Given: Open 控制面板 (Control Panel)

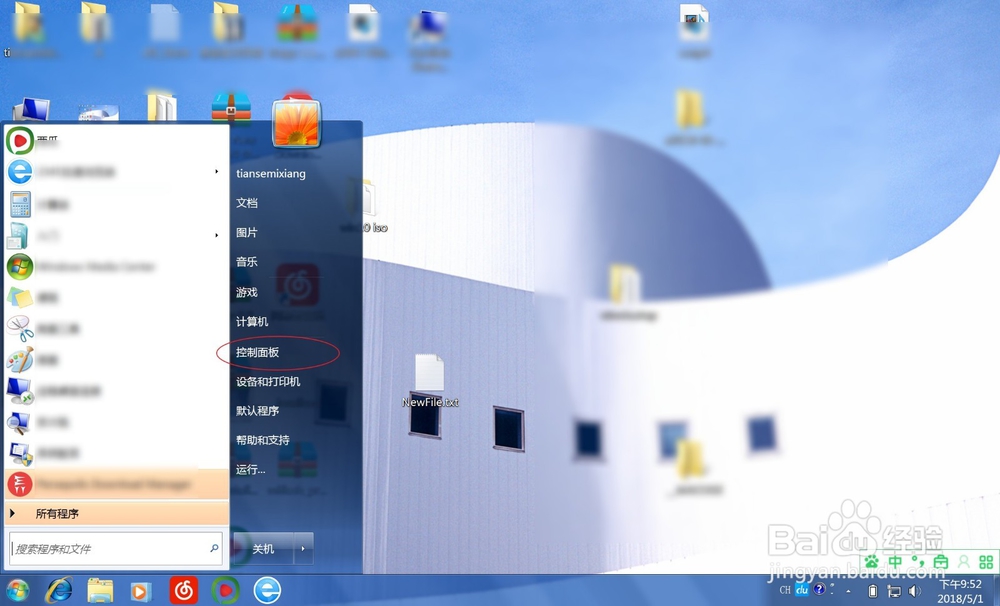Looking at the screenshot, I should tap(258, 352).
